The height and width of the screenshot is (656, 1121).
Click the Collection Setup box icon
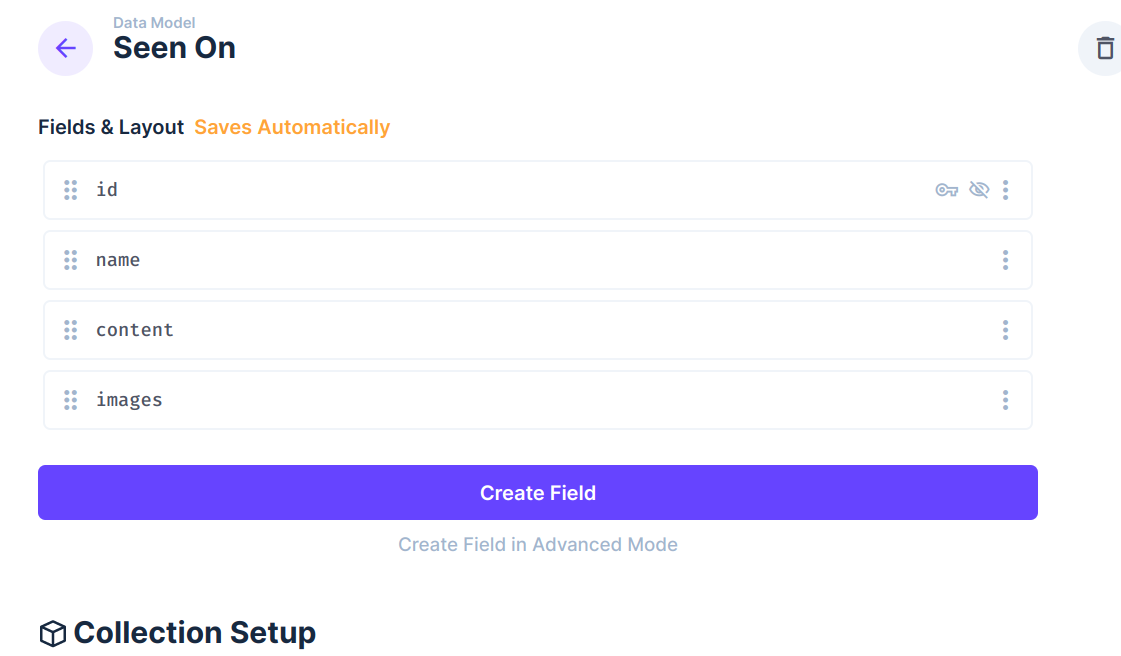coord(51,632)
